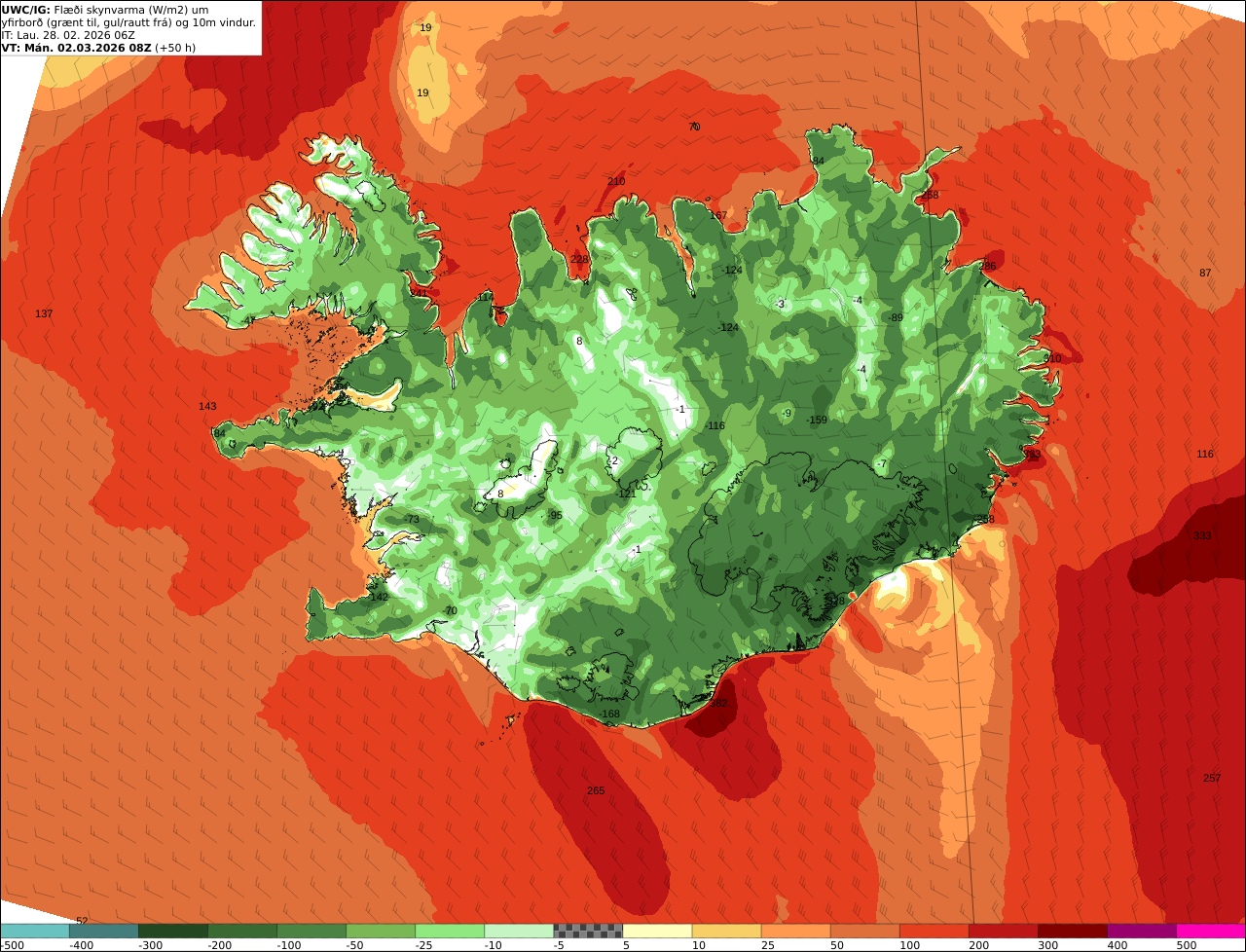
Task: Click the '-95' value on the map
Action: coord(555,515)
